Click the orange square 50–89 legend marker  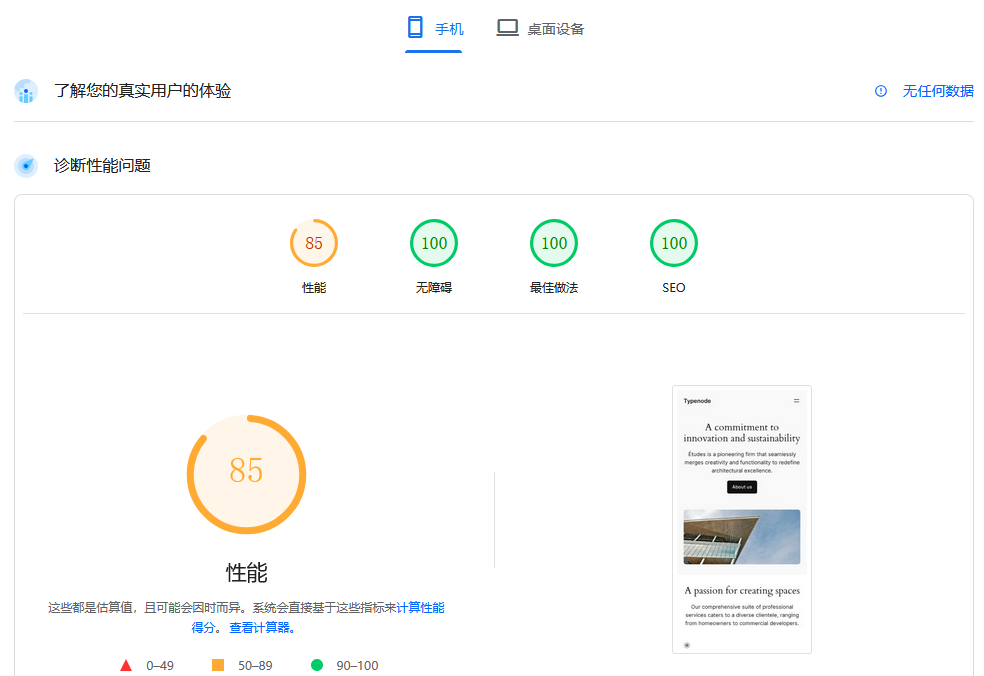click(x=218, y=665)
